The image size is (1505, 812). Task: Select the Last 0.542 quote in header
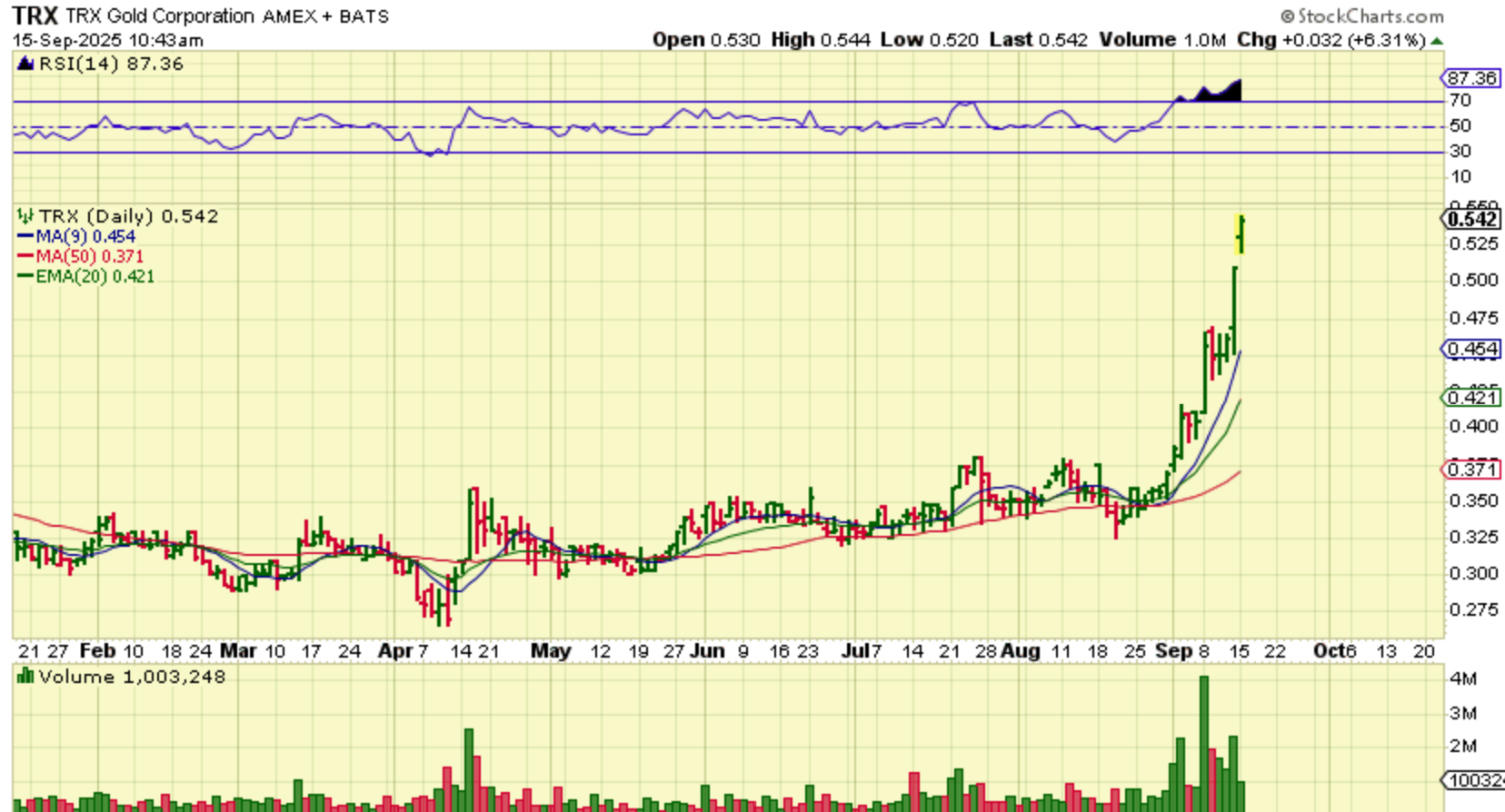coord(1039,40)
